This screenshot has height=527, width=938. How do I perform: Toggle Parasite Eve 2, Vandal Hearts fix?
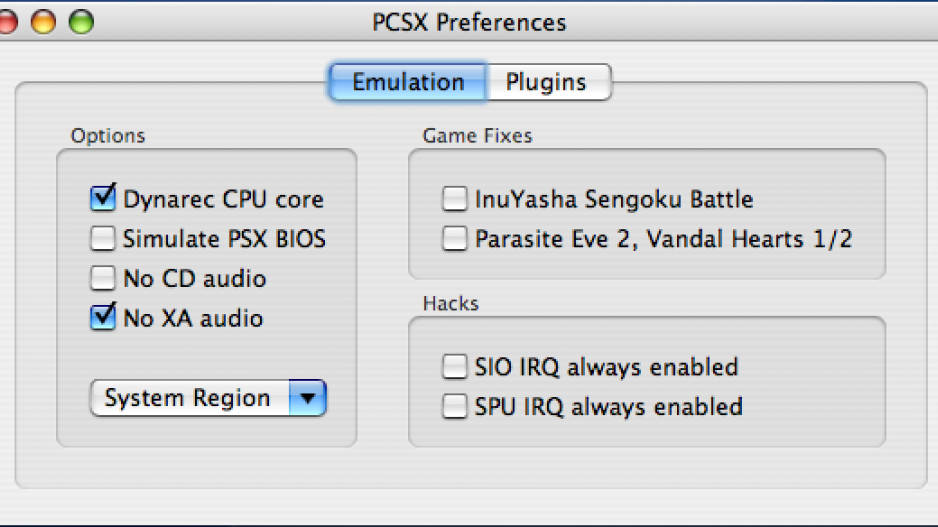pyautogui.click(x=455, y=239)
